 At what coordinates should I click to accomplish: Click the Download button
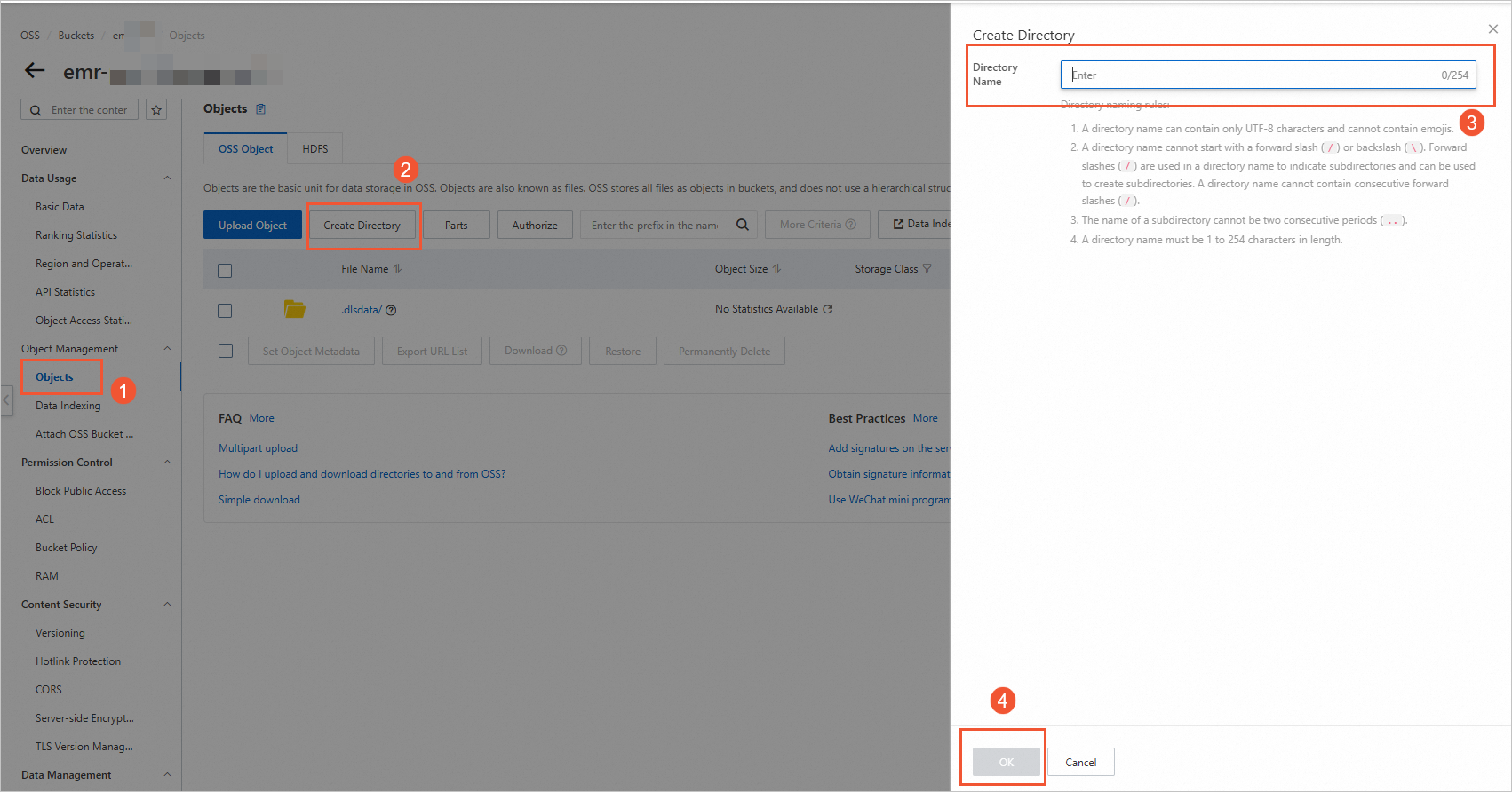pyautogui.click(x=536, y=351)
